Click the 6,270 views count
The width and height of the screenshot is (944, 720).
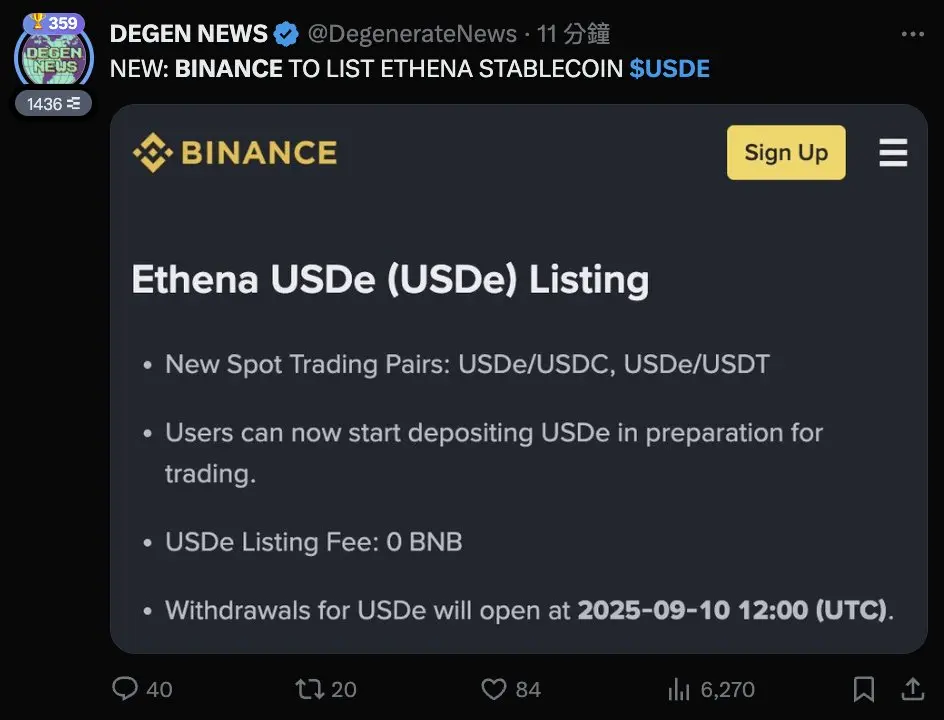tap(727, 689)
